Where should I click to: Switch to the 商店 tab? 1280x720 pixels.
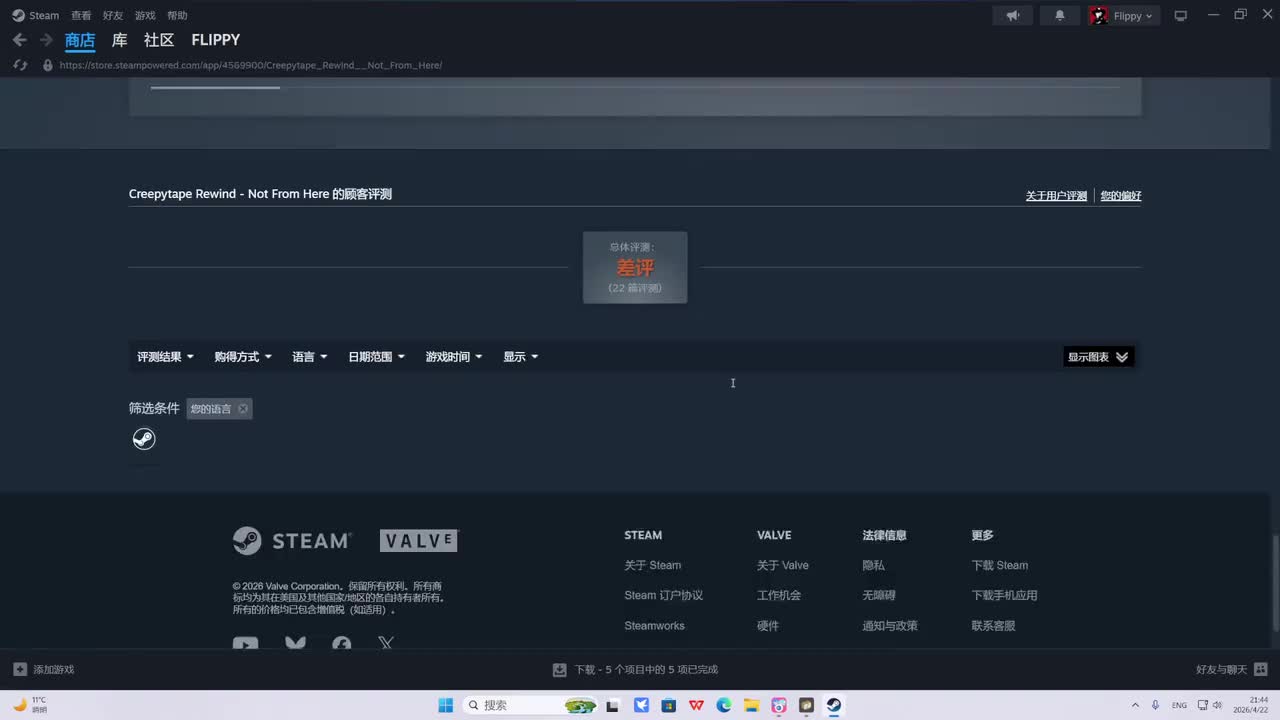80,40
